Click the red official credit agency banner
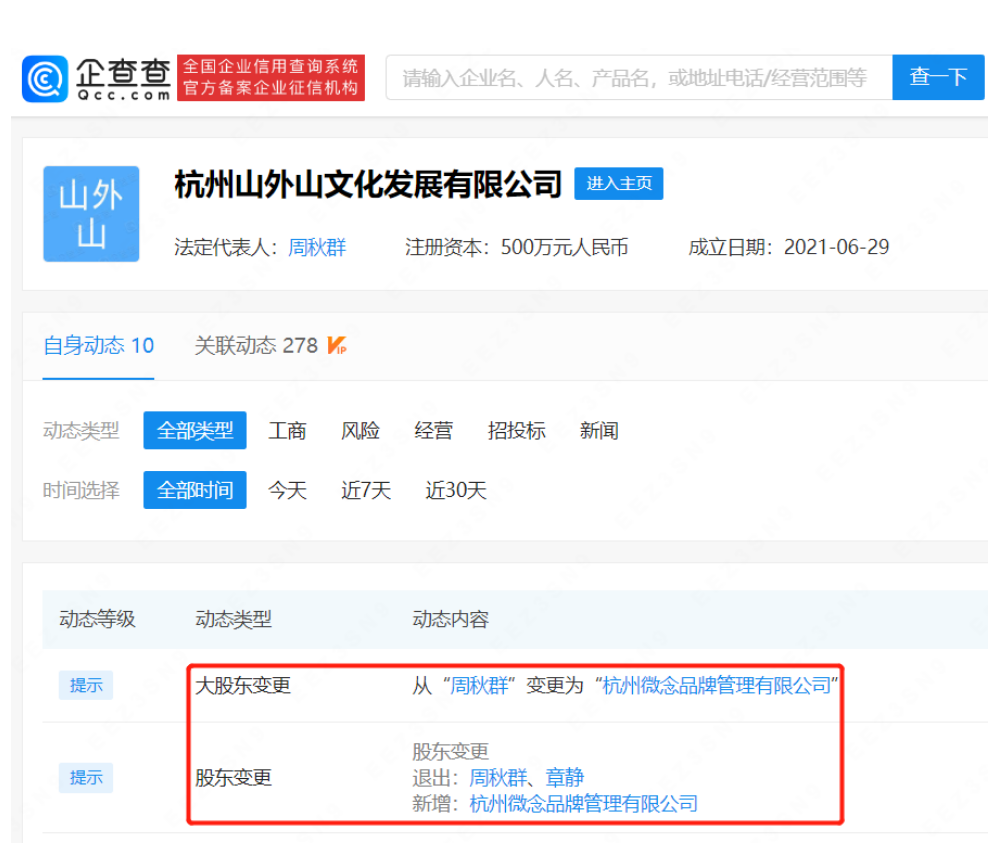The image size is (1002, 867). click(x=270, y=77)
